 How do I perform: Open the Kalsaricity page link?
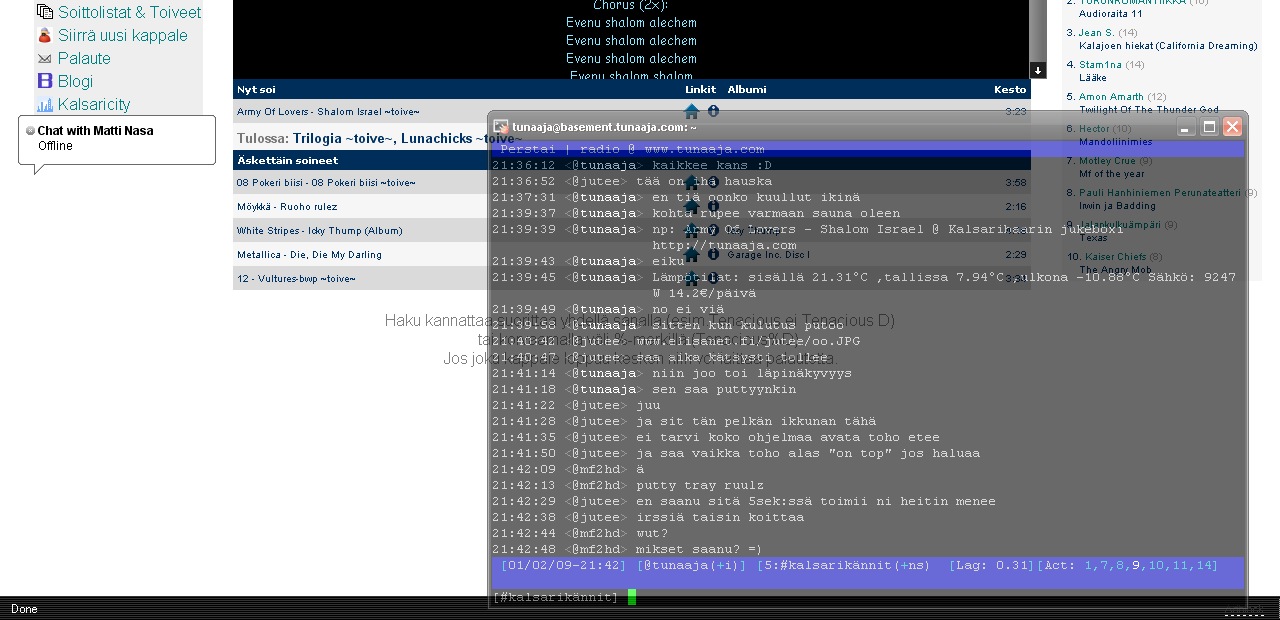(x=93, y=105)
